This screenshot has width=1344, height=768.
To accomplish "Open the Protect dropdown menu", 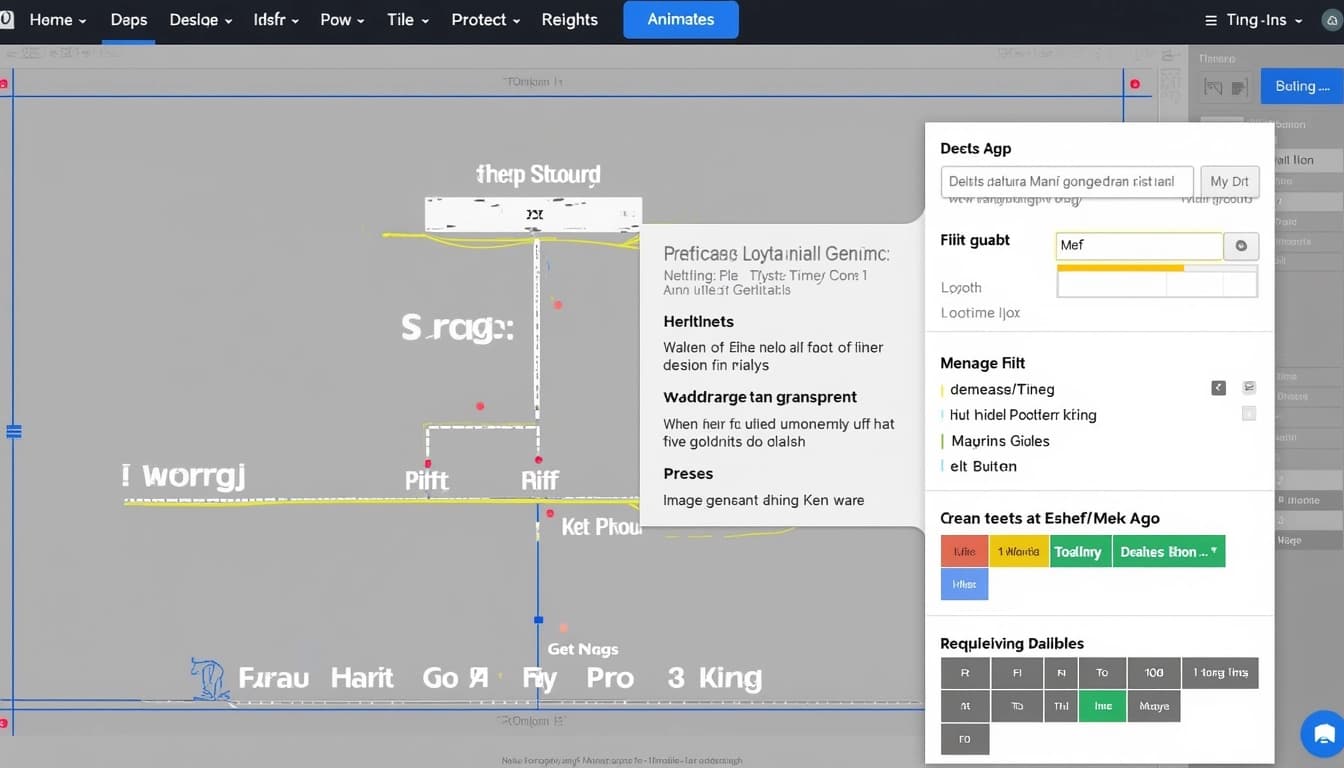I will (485, 20).
